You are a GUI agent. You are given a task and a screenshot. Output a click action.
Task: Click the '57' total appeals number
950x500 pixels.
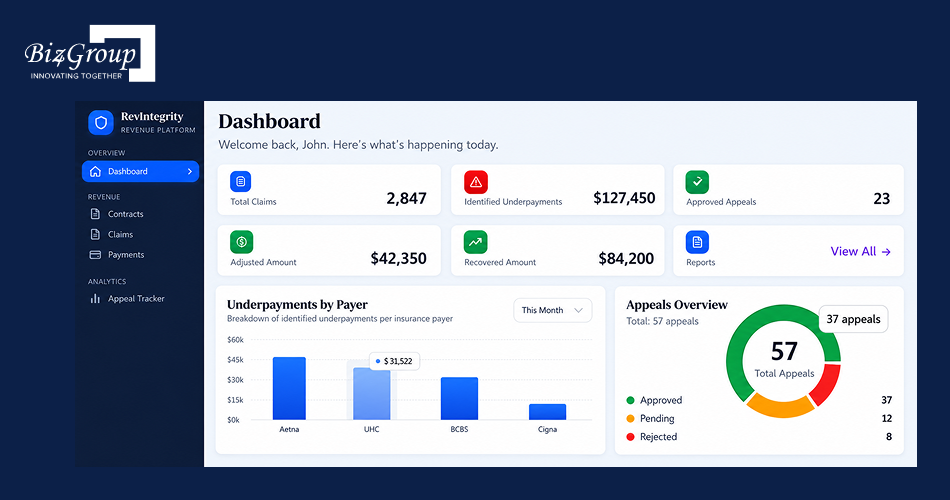tap(784, 352)
